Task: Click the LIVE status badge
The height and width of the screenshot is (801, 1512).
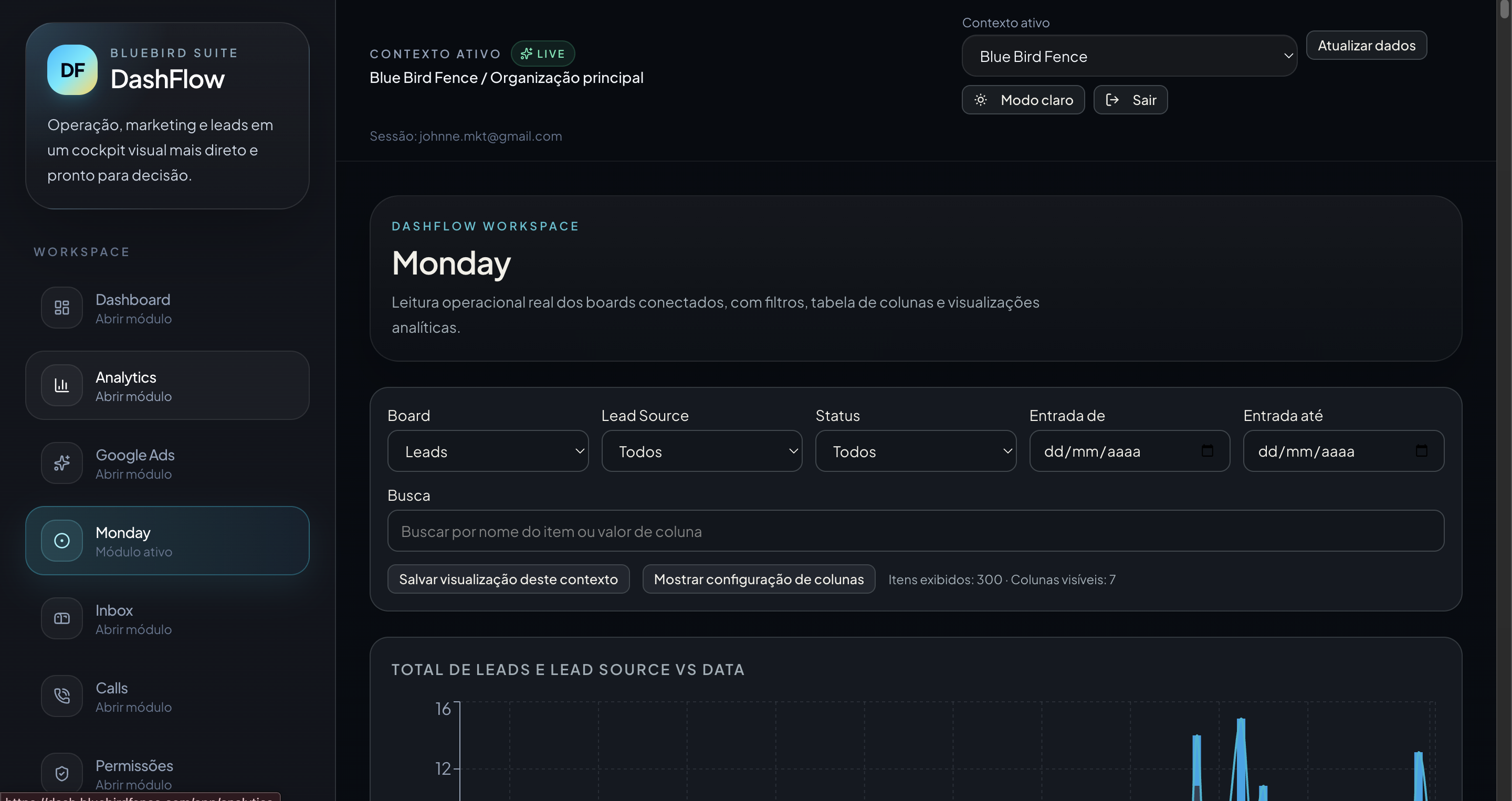Action: coord(542,54)
